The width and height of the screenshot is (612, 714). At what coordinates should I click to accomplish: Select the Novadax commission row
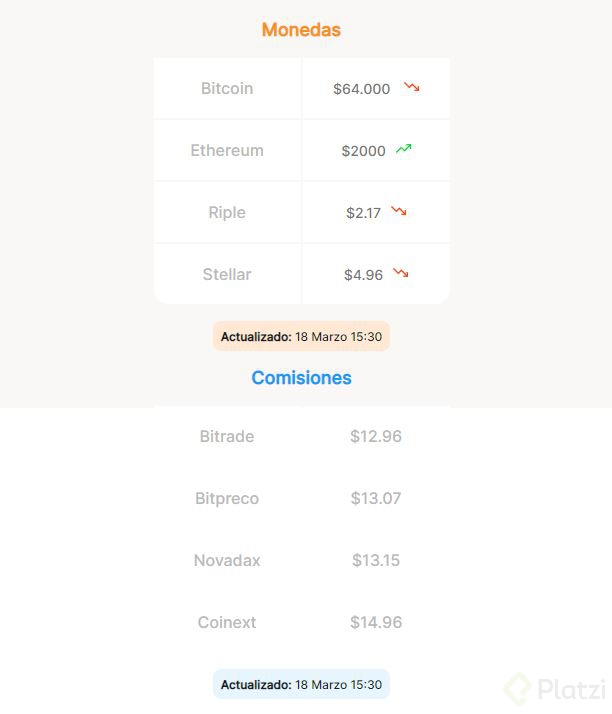(302, 560)
